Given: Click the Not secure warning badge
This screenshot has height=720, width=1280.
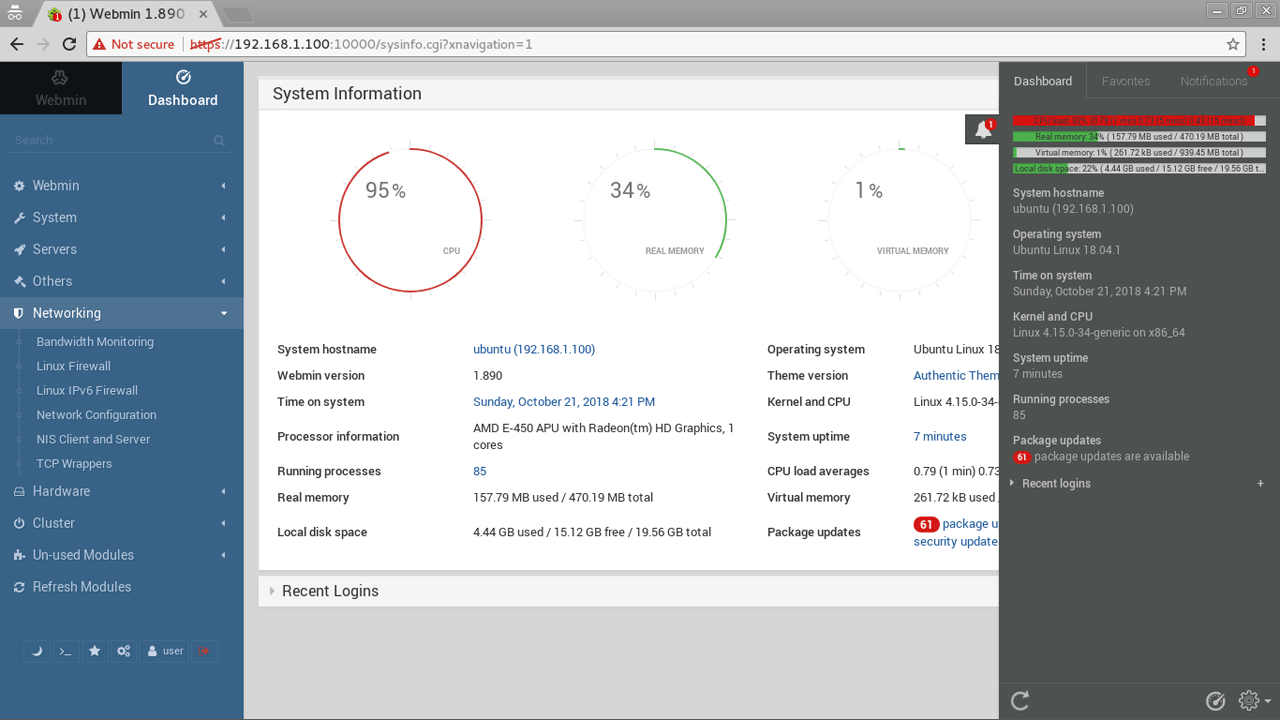Looking at the screenshot, I should coord(134,44).
